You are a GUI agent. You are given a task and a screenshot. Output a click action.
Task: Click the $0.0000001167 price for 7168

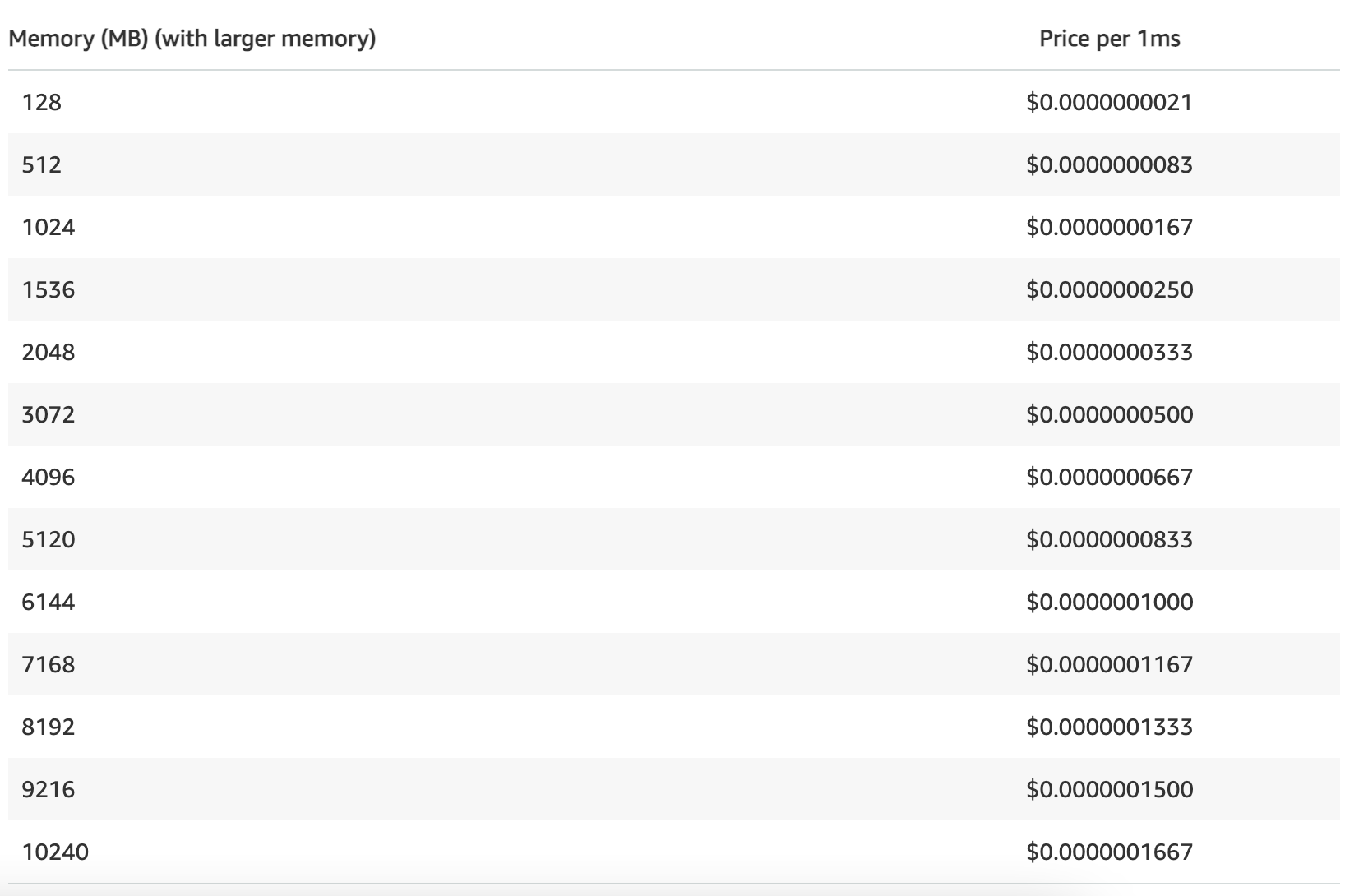click(1109, 664)
